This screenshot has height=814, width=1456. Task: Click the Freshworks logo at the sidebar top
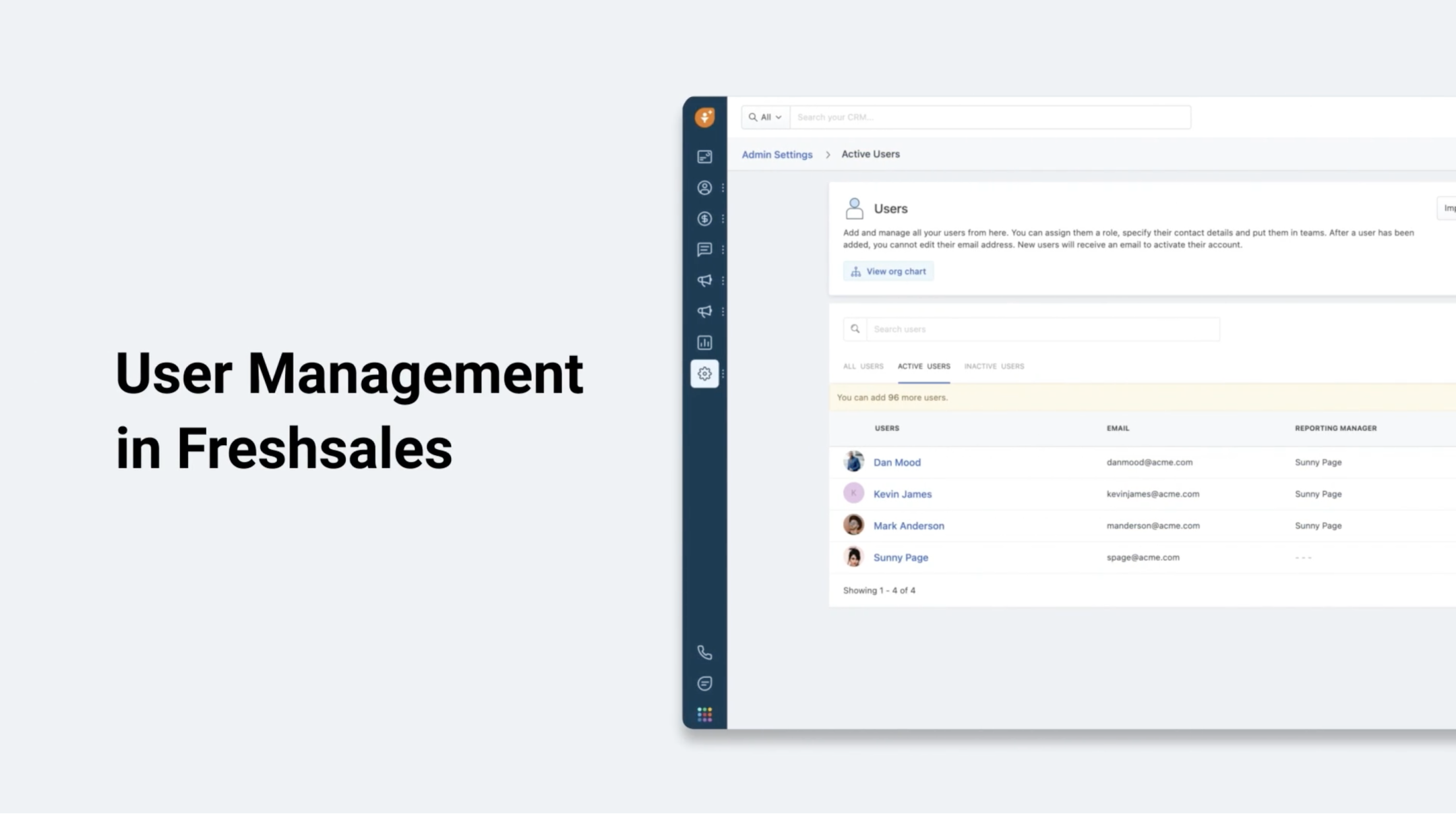point(704,117)
